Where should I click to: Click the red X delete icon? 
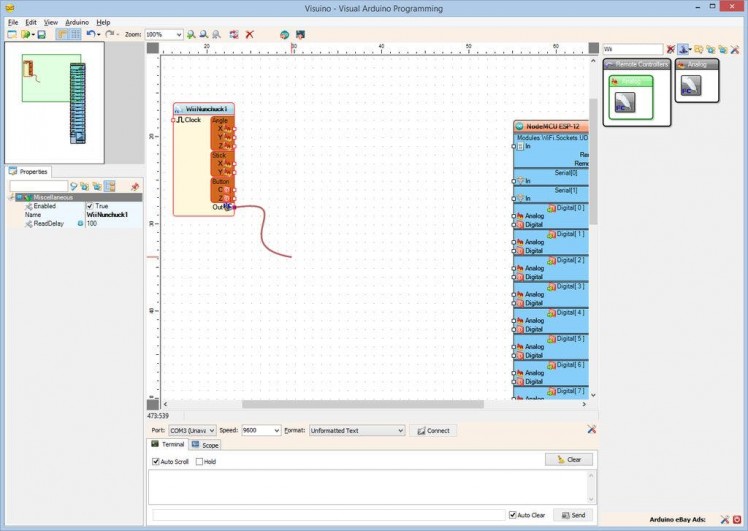pyautogui.click(x=250, y=34)
